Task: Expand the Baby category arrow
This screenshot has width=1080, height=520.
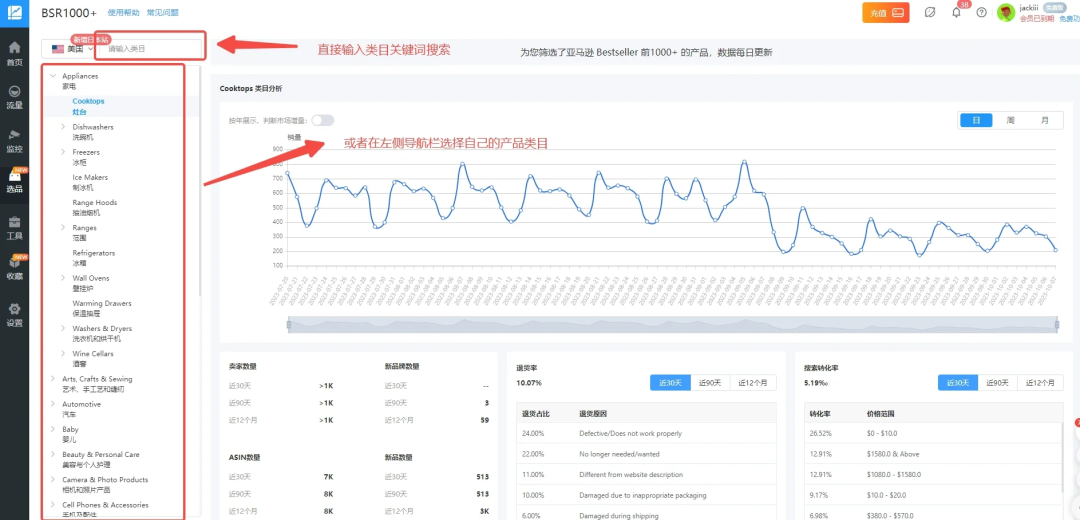Action: coord(53,429)
